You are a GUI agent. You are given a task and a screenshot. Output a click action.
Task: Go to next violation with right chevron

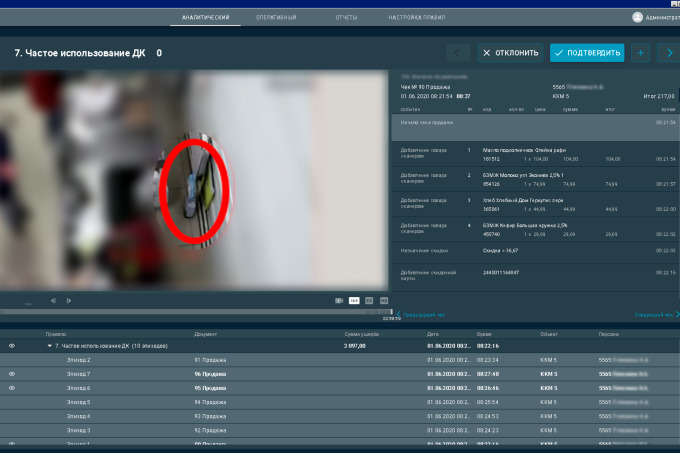pyautogui.click(x=670, y=52)
